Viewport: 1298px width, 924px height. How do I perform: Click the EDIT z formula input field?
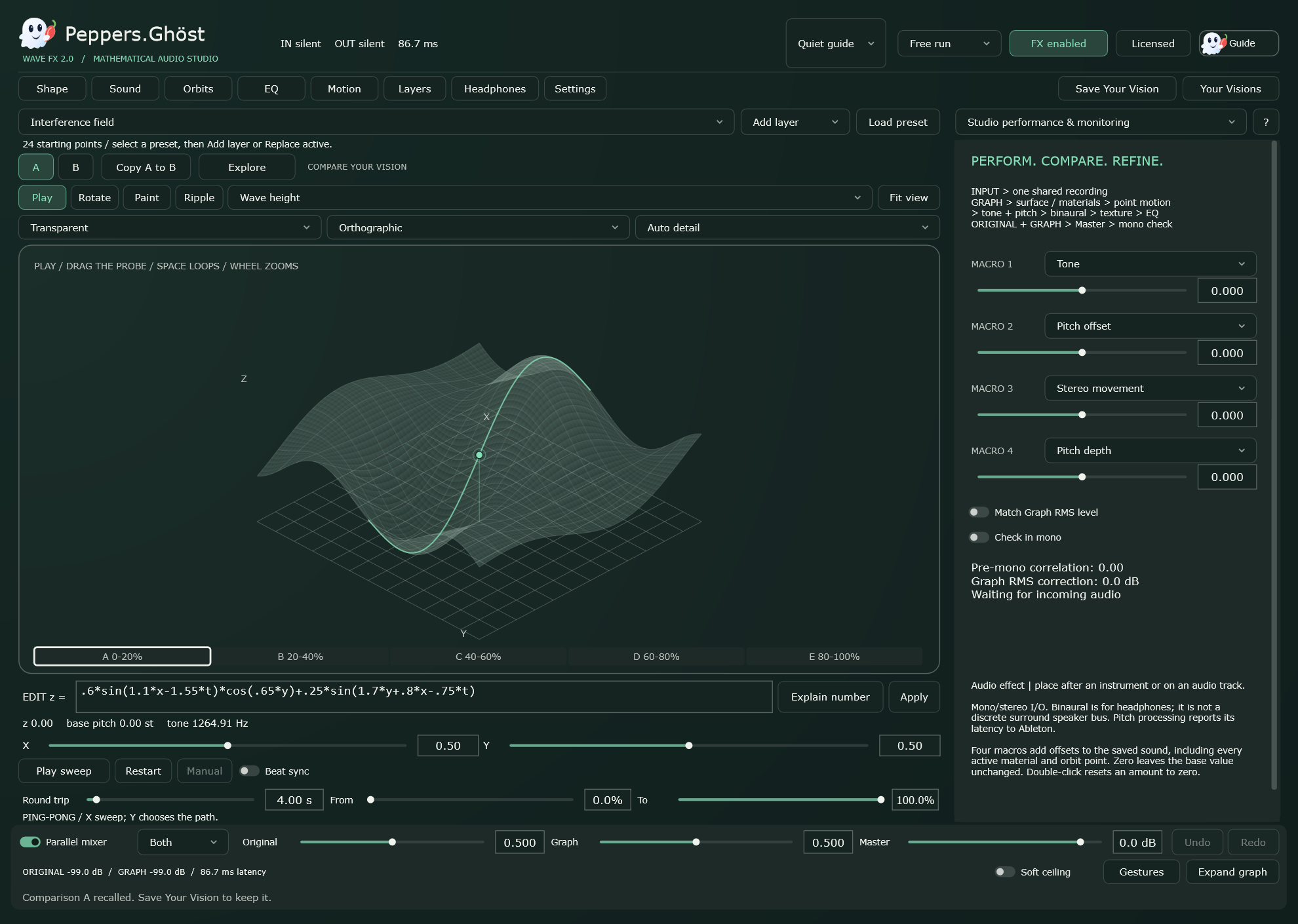pyautogui.click(x=424, y=697)
